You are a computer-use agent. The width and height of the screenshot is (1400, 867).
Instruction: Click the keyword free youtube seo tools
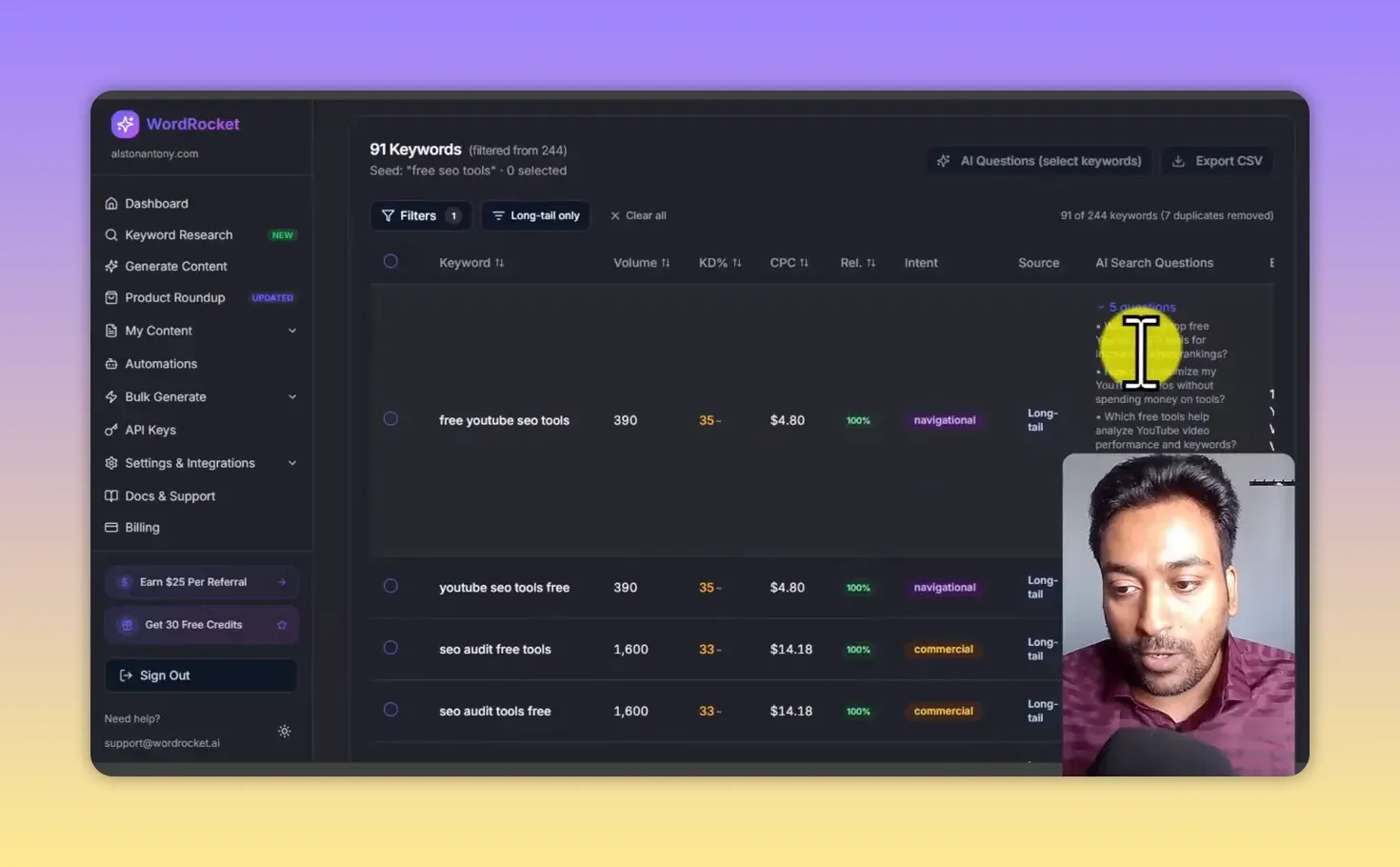(504, 420)
